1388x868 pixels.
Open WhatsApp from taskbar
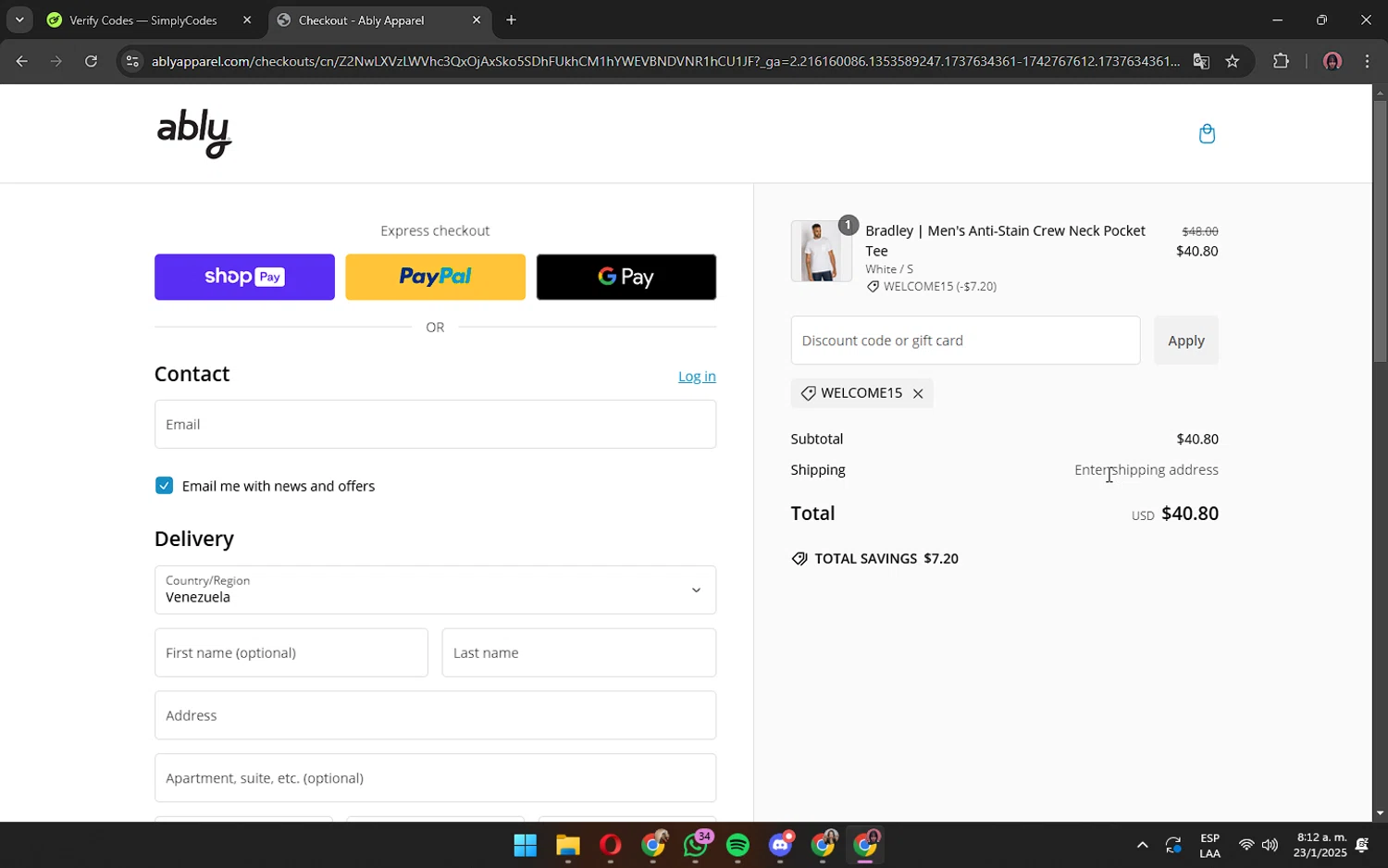696,845
